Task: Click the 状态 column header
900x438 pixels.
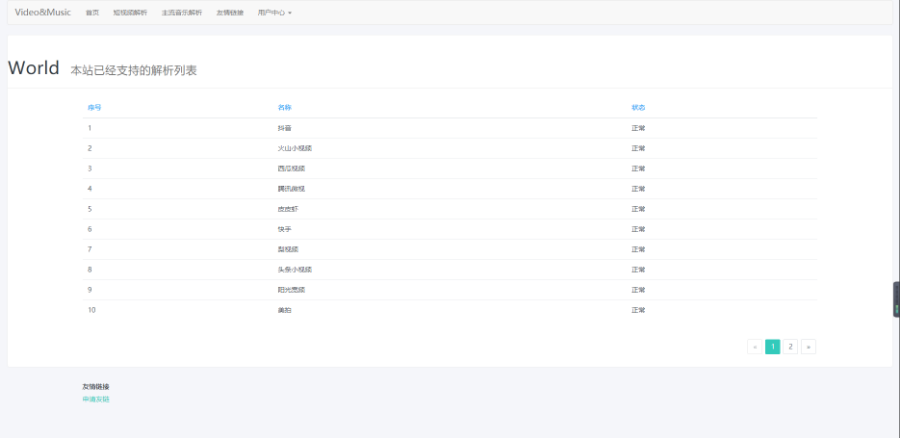Action: (638, 107)
